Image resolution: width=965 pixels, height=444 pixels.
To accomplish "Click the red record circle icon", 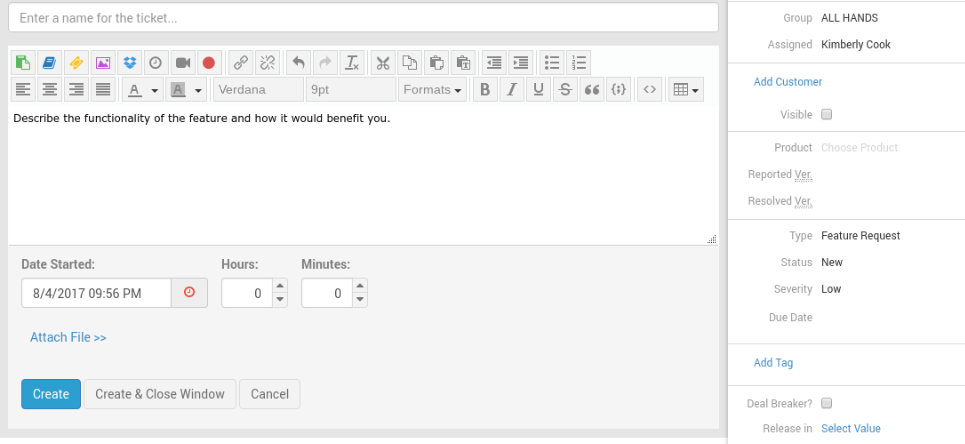I will pyautogui.click(x=209, y=63).
